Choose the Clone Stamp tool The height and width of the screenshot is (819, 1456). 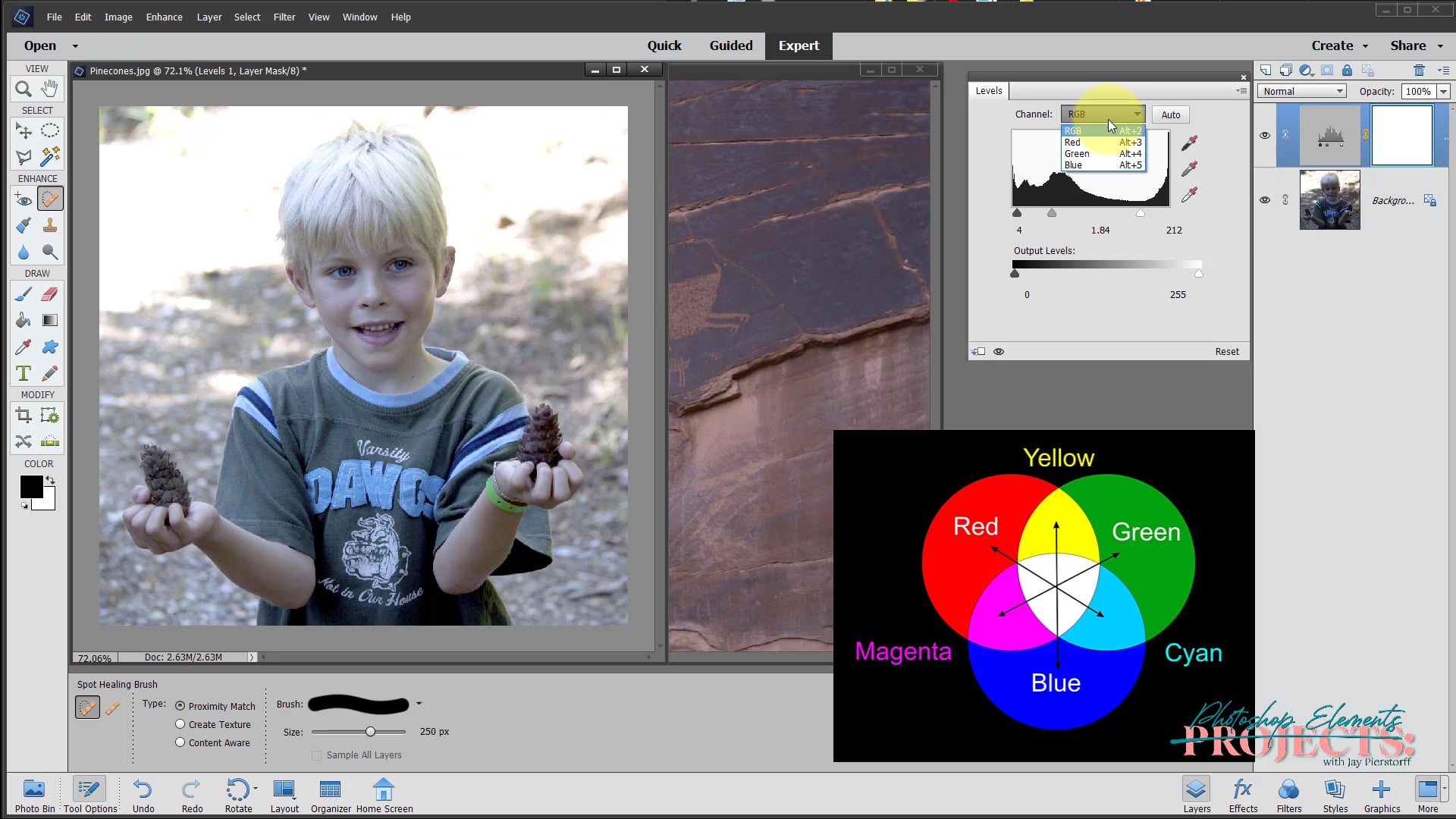(x=50, y=225)
